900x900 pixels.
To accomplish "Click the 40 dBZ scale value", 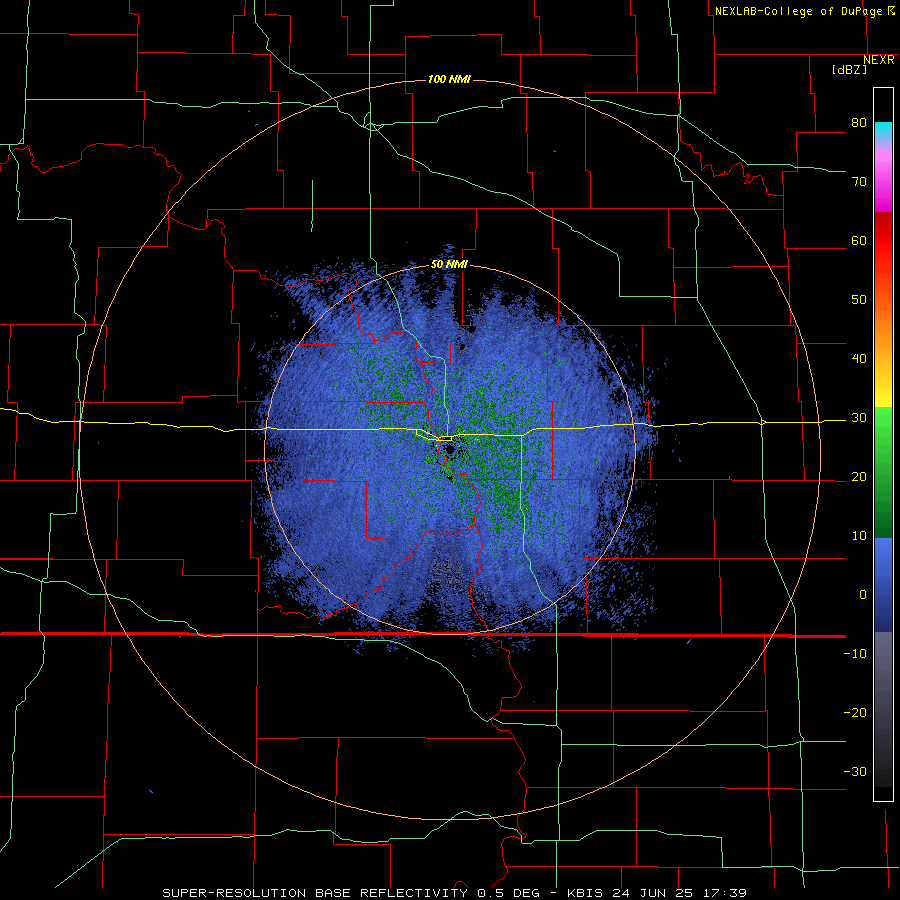I will pyautogui.click(x=859, y=358).
